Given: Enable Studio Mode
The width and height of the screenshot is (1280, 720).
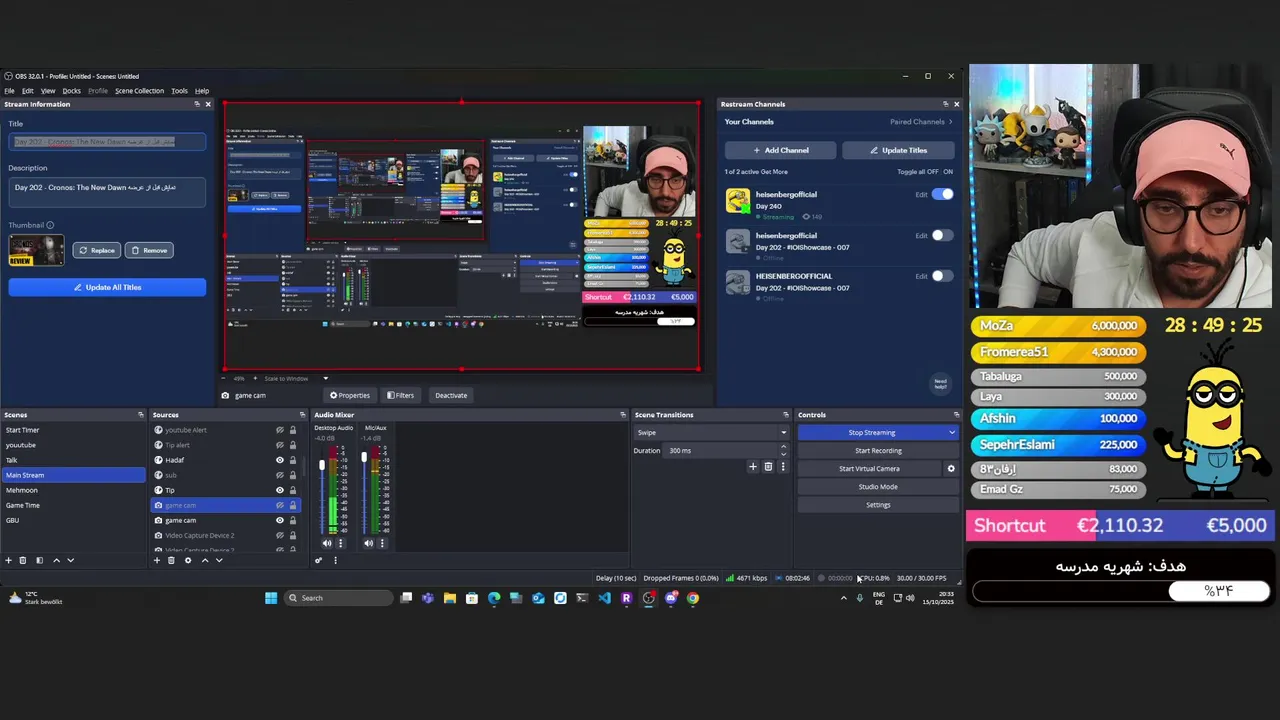Looking at the screenshot, I should pos(877,487).
